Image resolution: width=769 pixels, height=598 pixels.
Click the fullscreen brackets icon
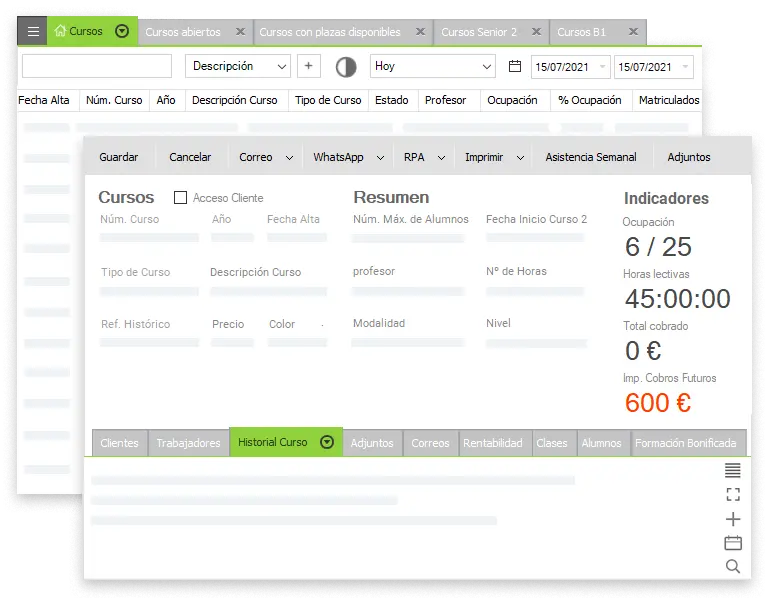pos(733,495)
